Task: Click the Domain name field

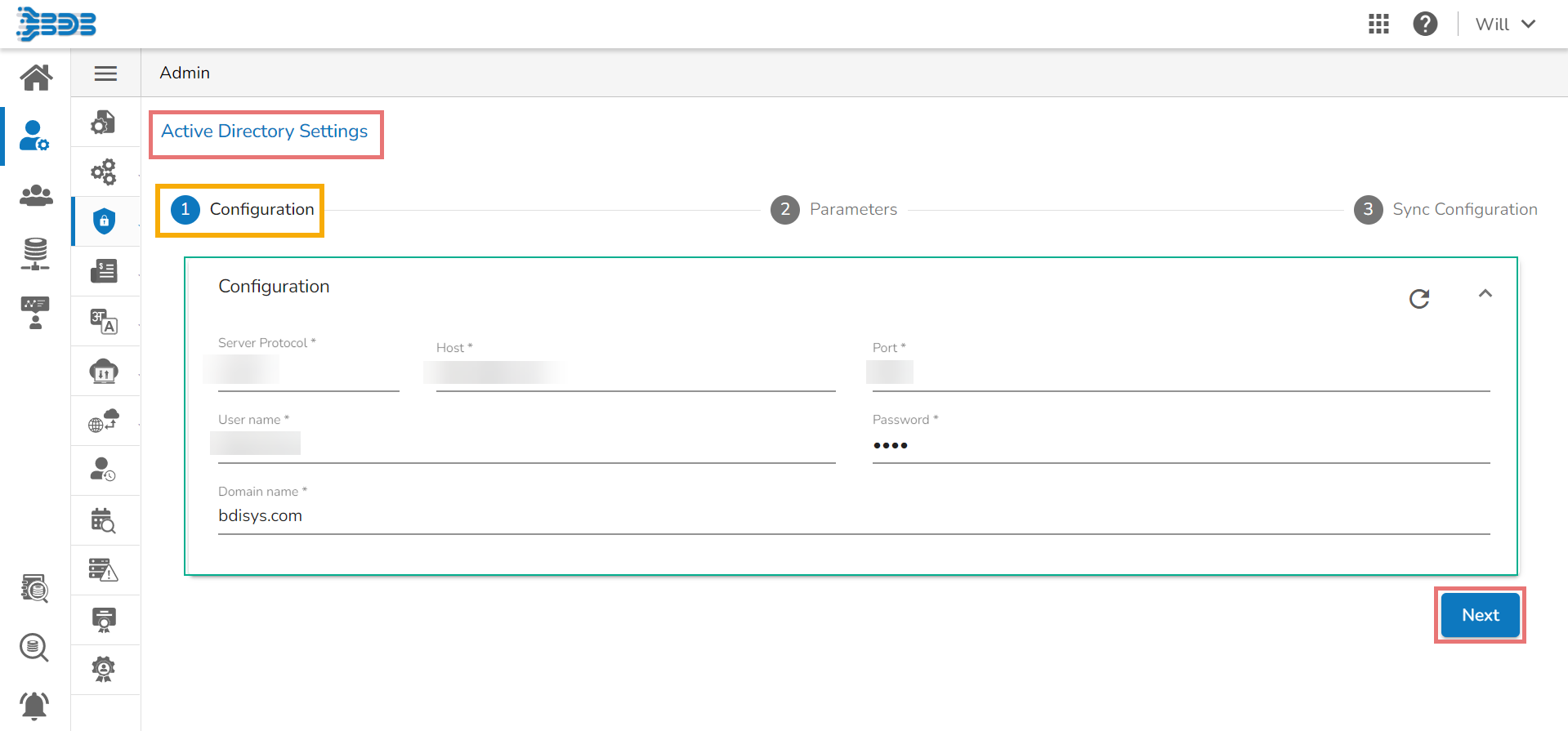Action: pos(854,516)
